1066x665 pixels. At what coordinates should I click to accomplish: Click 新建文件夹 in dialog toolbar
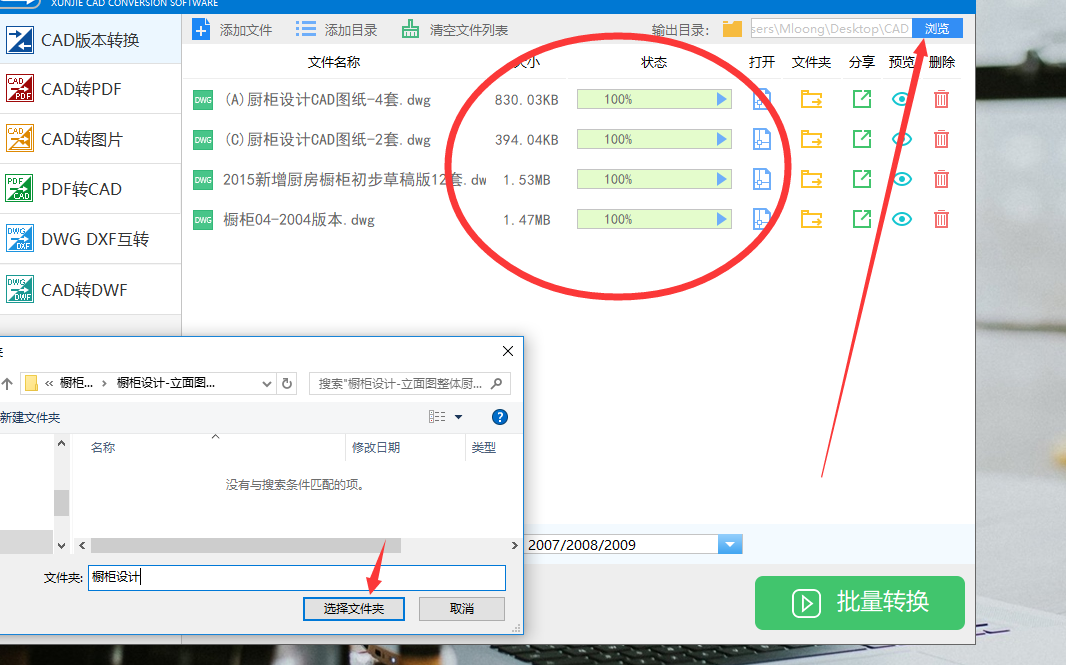pyautogui.click(x=30, y=417)
